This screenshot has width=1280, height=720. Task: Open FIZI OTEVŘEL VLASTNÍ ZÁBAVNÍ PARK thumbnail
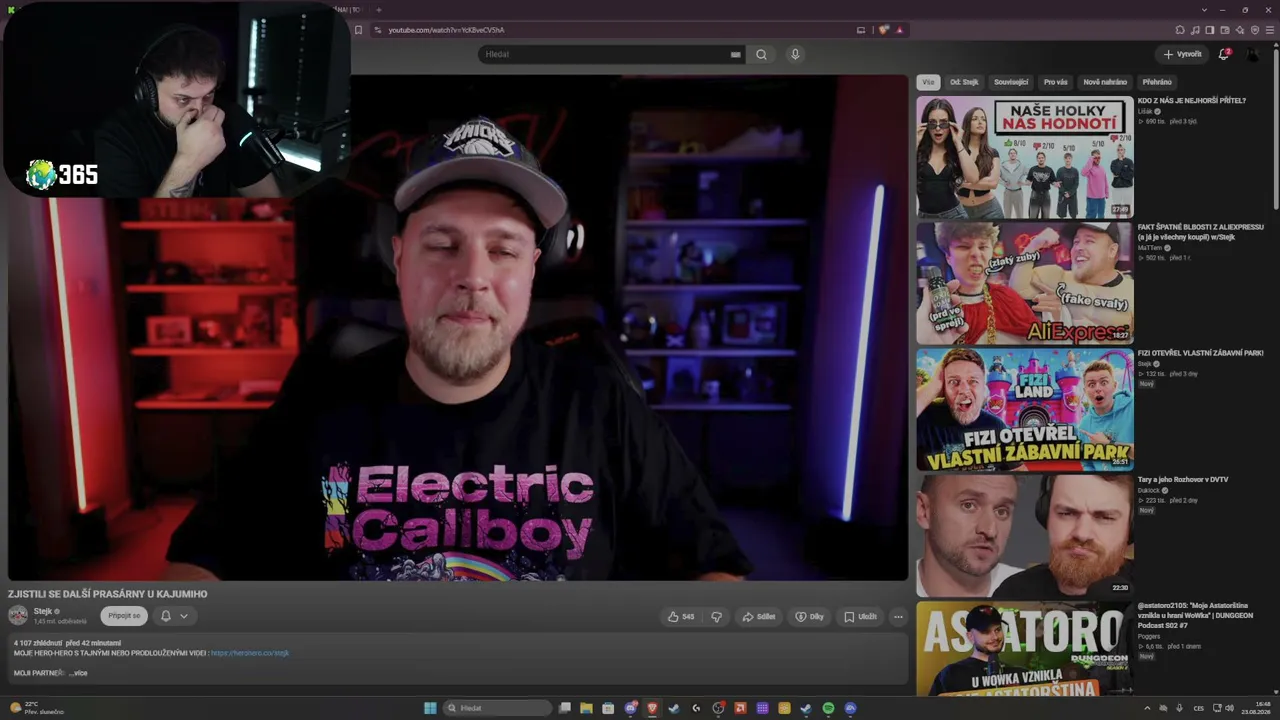(x=1025, y=409)
